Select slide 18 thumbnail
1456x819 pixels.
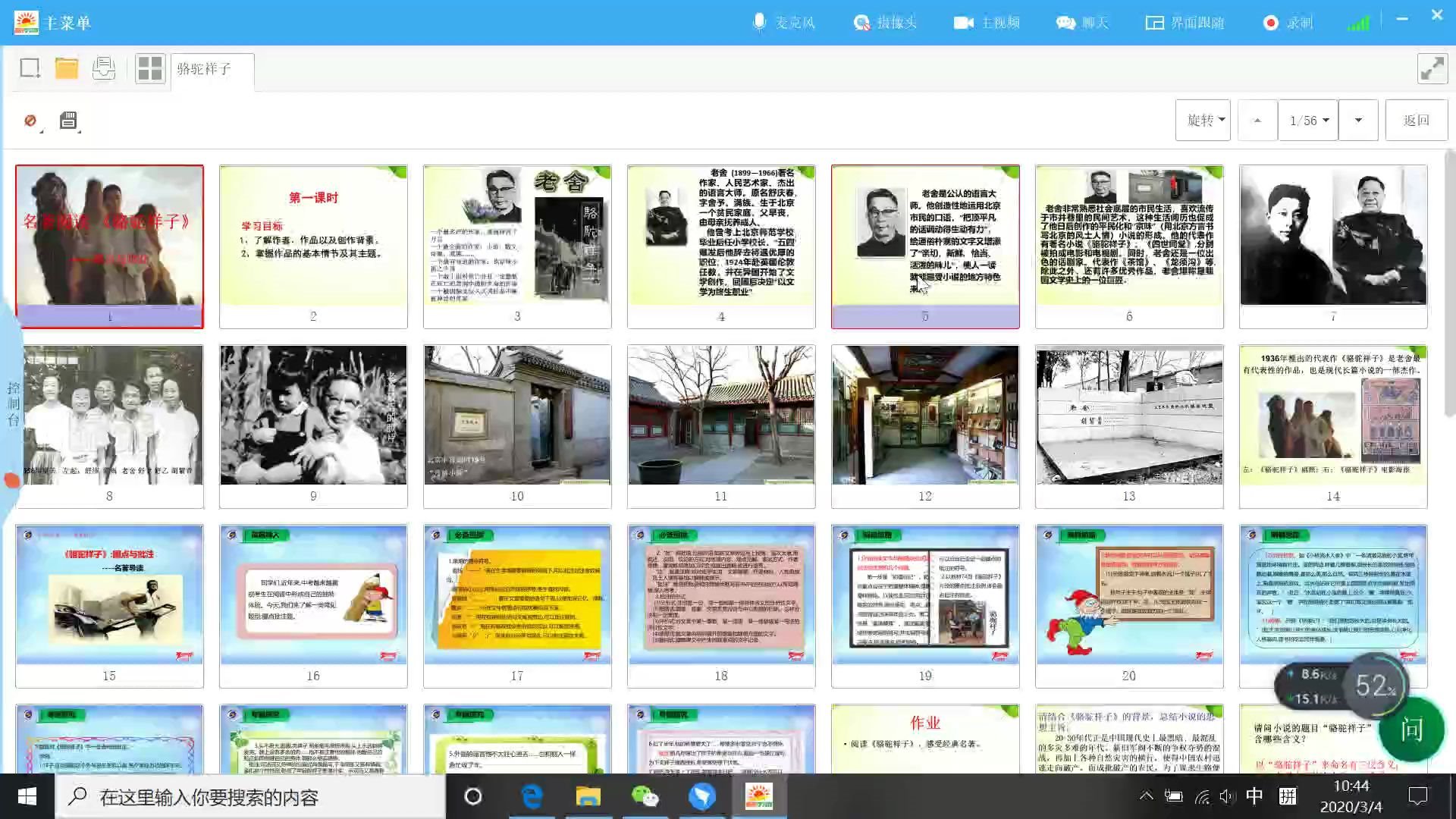[x=721, y=606]
